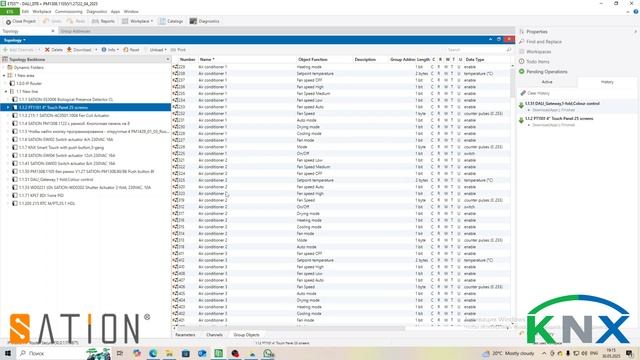Close the Topology tab with its X
The width and height of the screenshot is (640, 360).
[x=53, y=31]
